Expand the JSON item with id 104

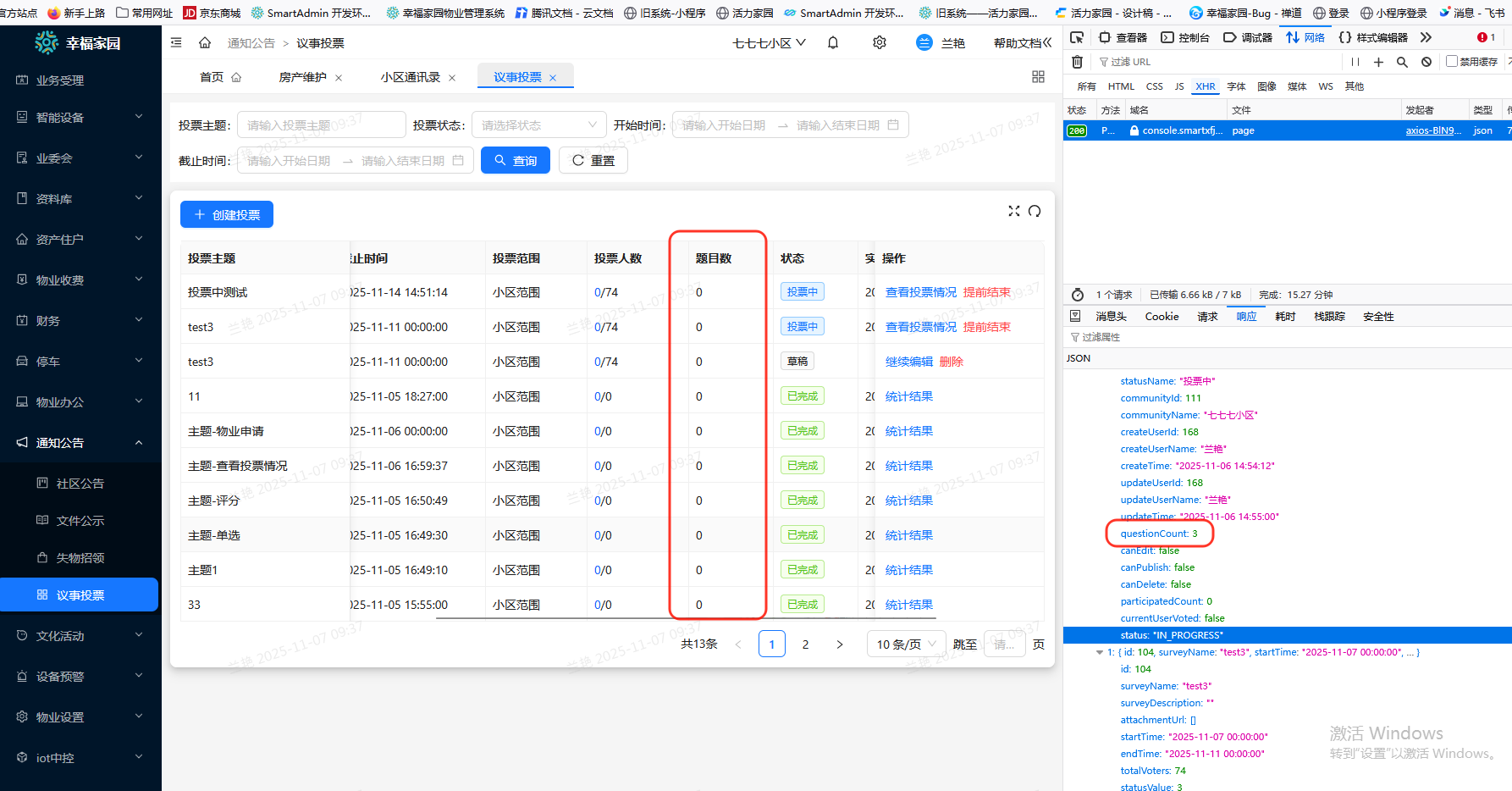[1100, 652]
